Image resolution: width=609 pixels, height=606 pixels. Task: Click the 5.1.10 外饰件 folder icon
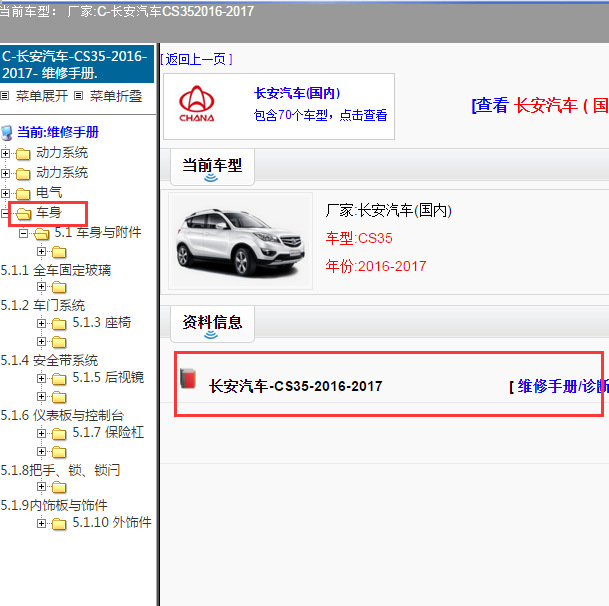pos(59,524)
